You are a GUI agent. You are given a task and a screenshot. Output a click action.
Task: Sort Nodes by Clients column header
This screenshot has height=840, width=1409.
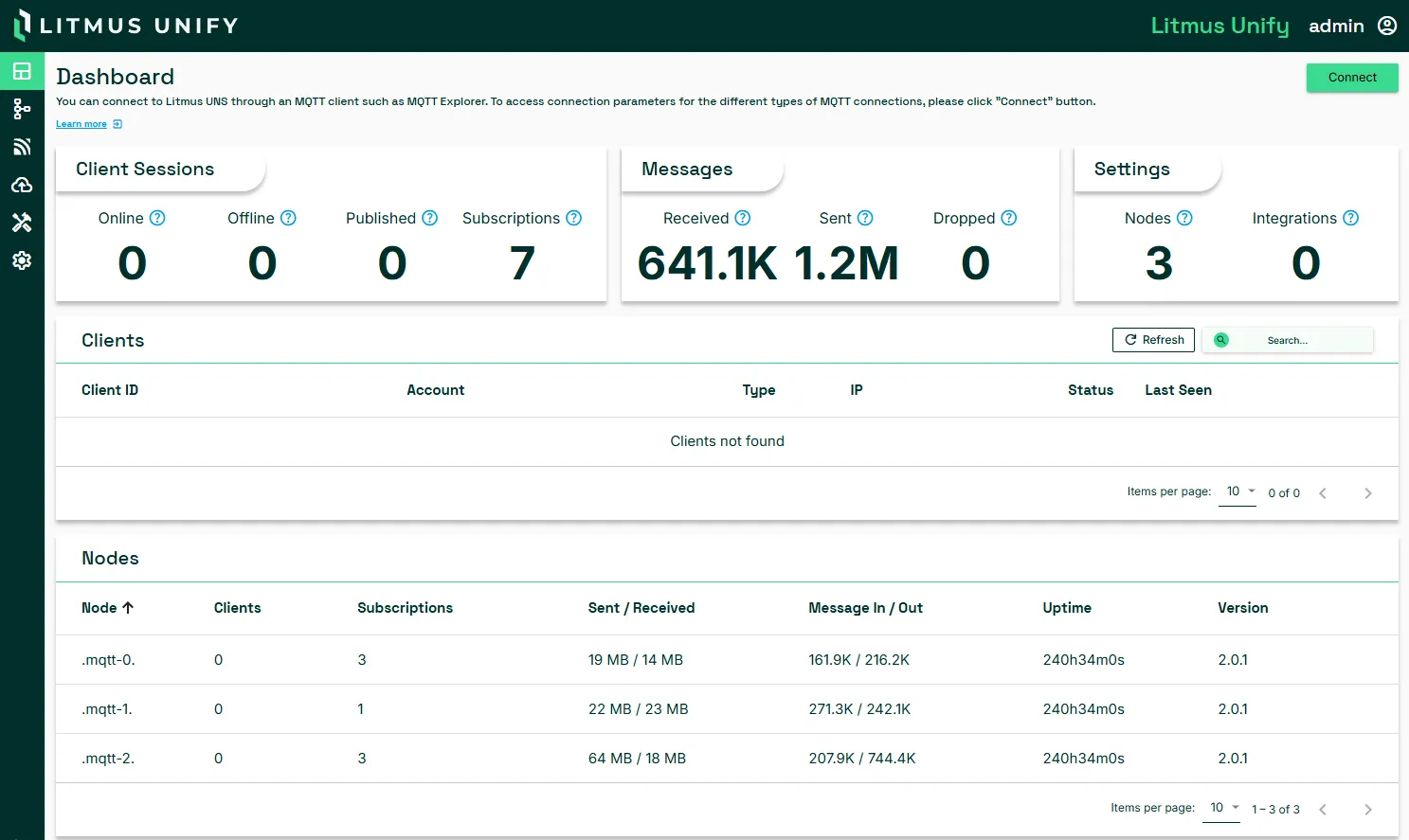(238, 608)
